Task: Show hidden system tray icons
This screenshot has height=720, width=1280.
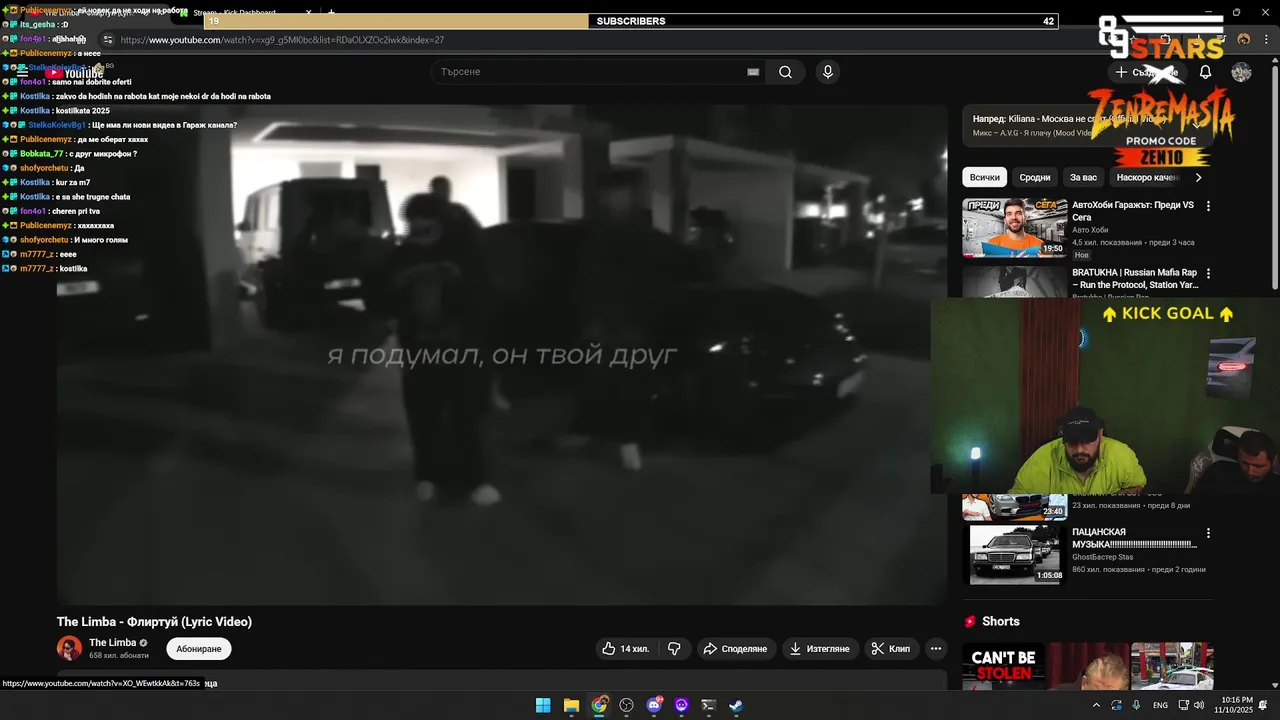Action: click(1096, 705)
